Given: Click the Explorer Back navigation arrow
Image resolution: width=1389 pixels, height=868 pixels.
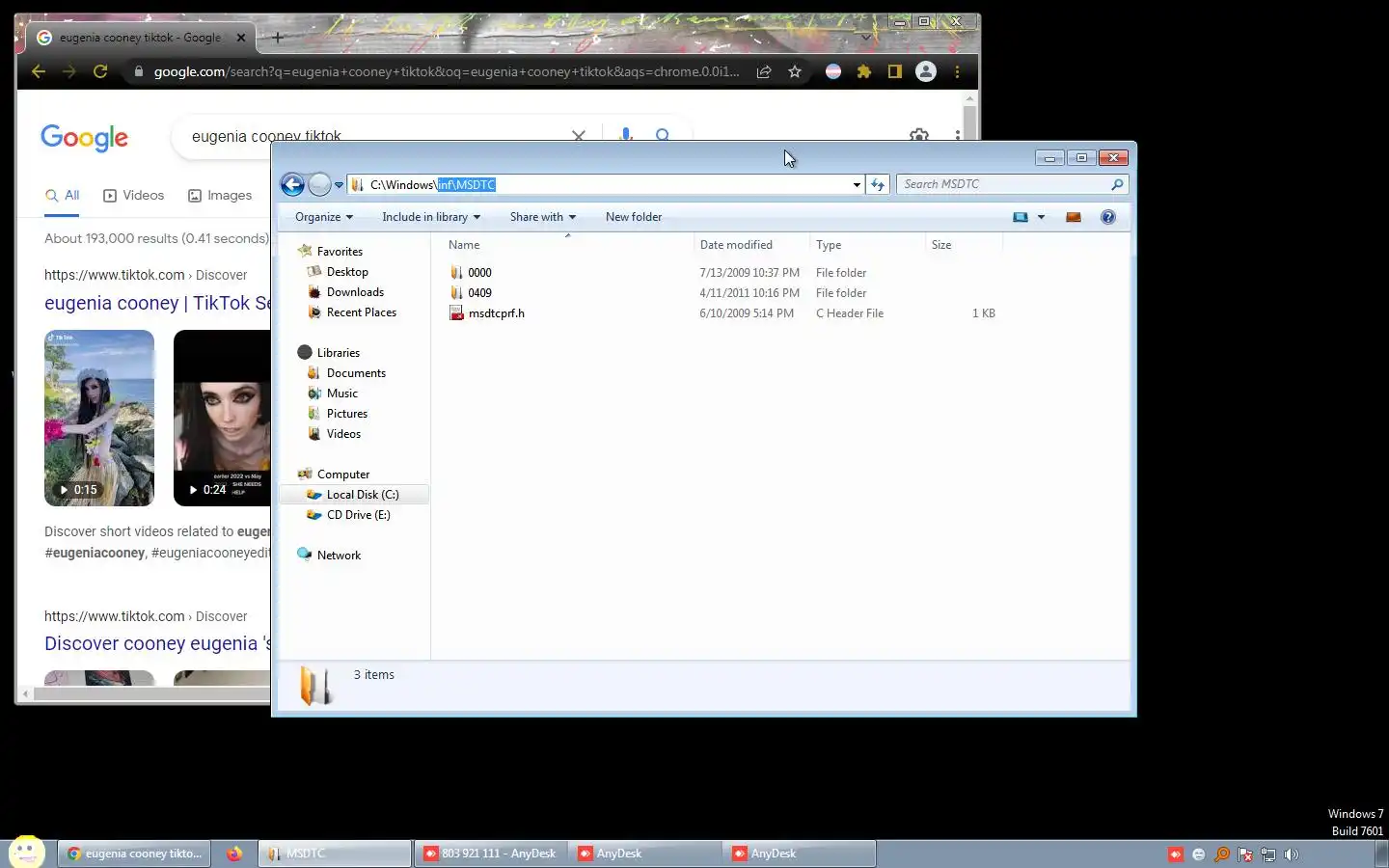Looking at the screenshot, I should pos(292,184).
